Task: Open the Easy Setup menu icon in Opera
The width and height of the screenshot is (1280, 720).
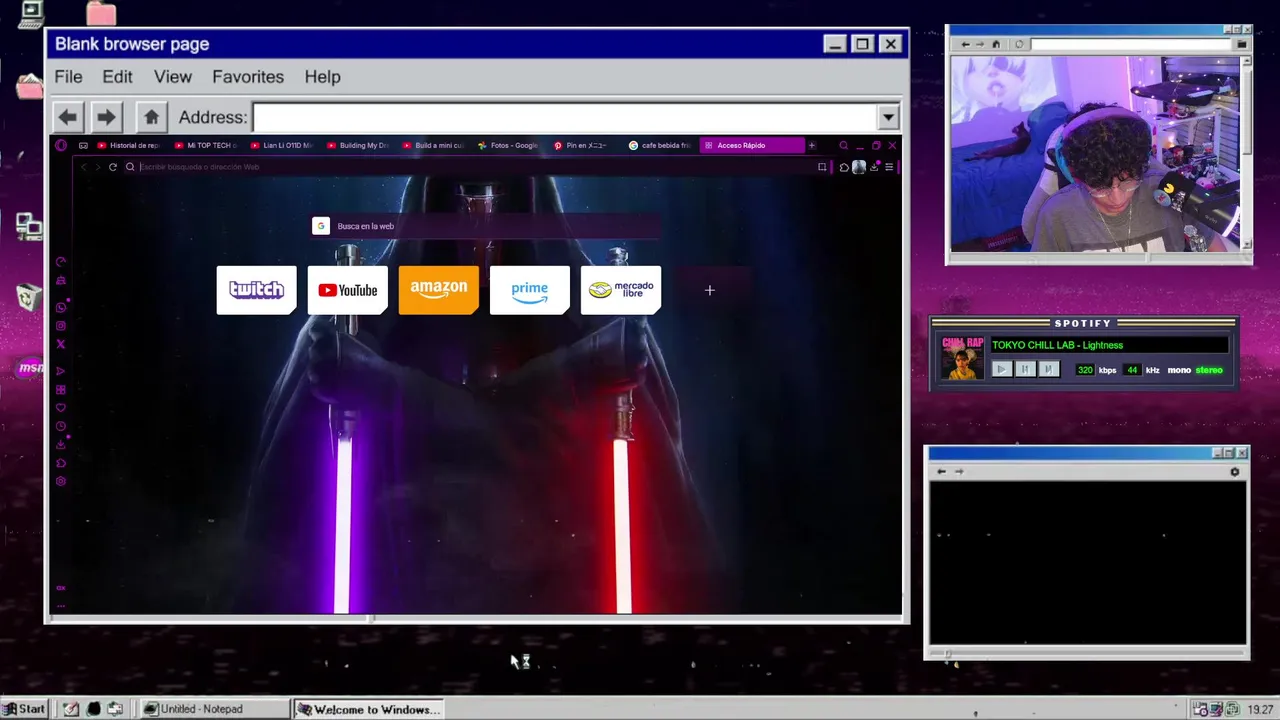Action: click(x=889, y=167)
